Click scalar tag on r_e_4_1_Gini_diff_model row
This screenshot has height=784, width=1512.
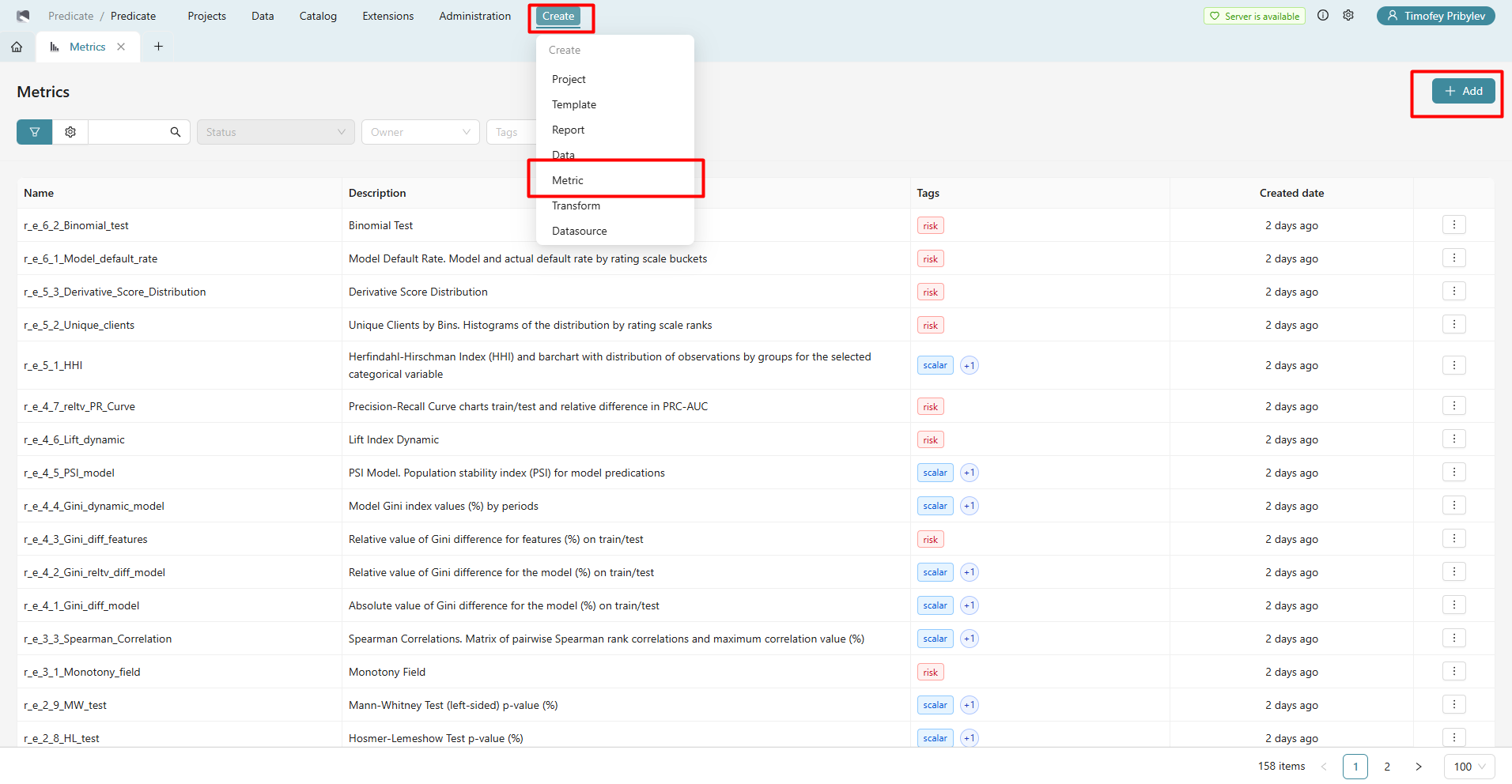coord(935,605)
